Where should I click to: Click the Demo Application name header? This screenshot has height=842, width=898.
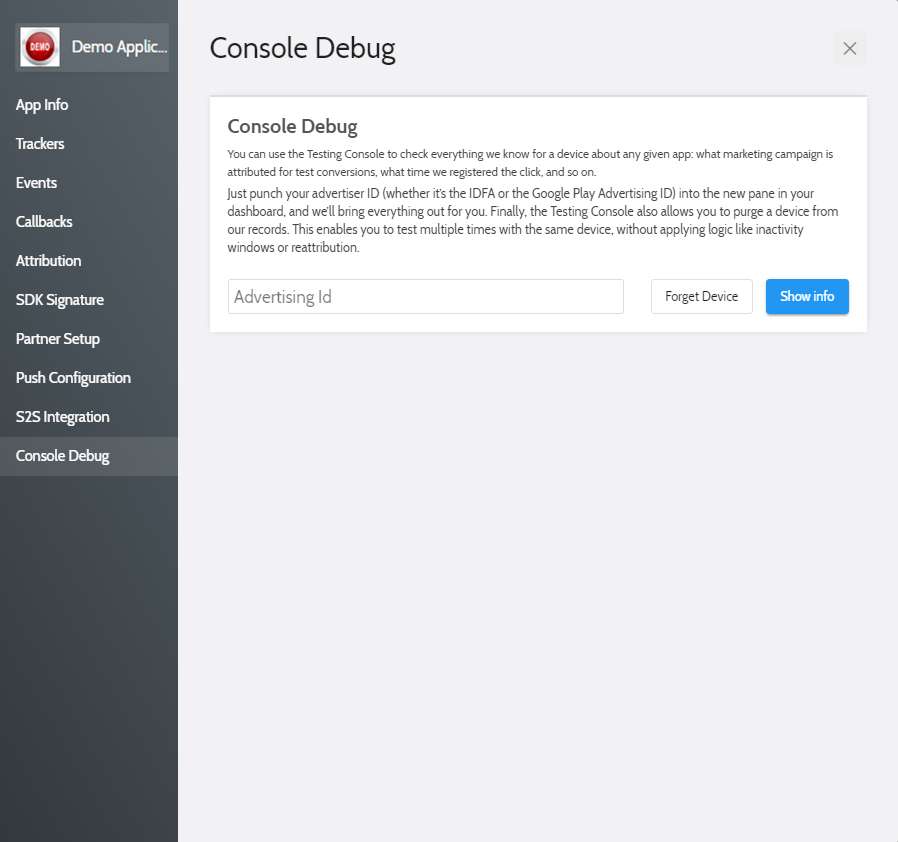point(119,47)
